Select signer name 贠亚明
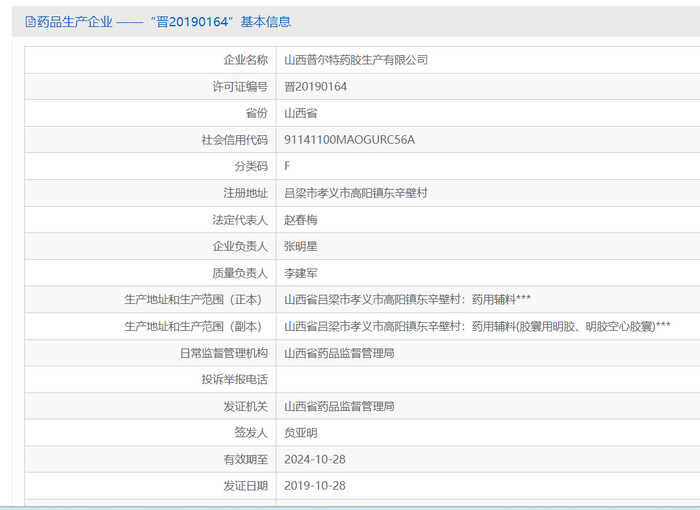 [300, 433]
